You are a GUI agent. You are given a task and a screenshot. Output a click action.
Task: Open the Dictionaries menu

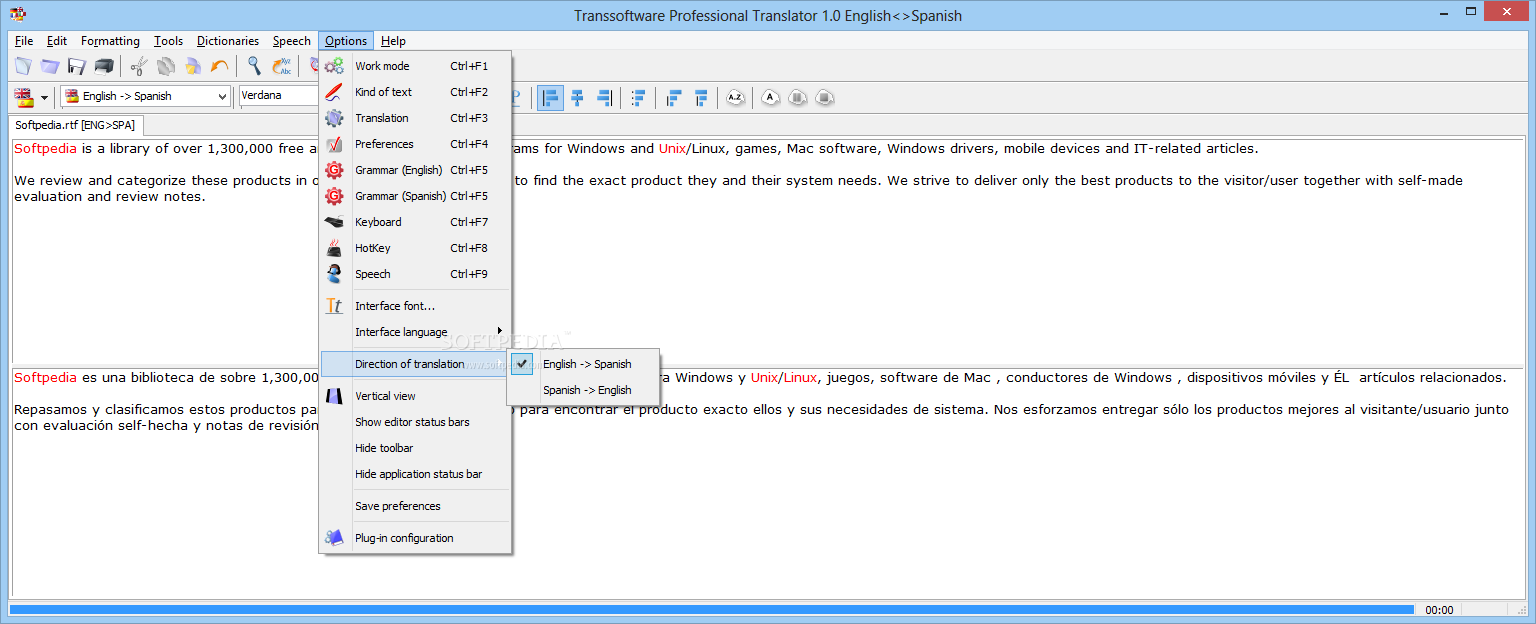pyautogui.click(x=228, y=41)
